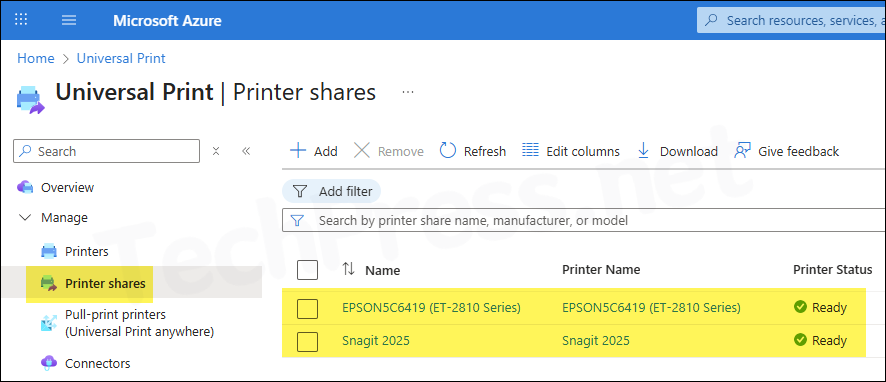Click the Refresh icon in toolbar
The image size is (886, 382).
pyautogui.click(x=448, y=151)
